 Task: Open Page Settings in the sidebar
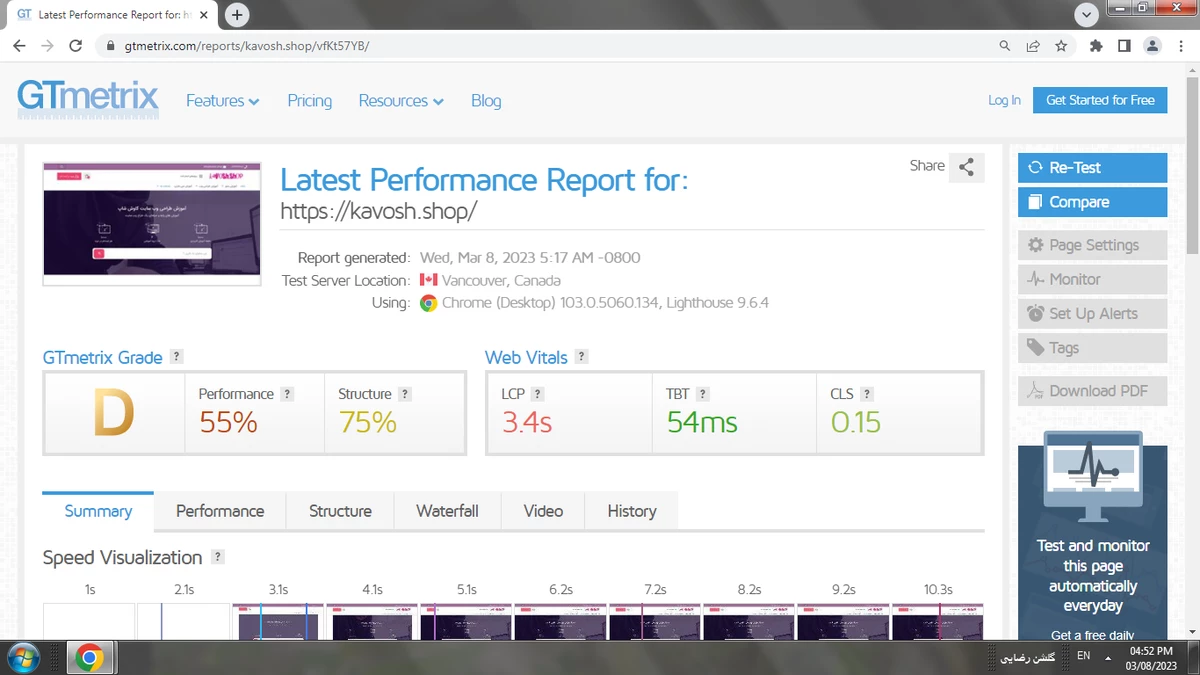point(1092,245)
